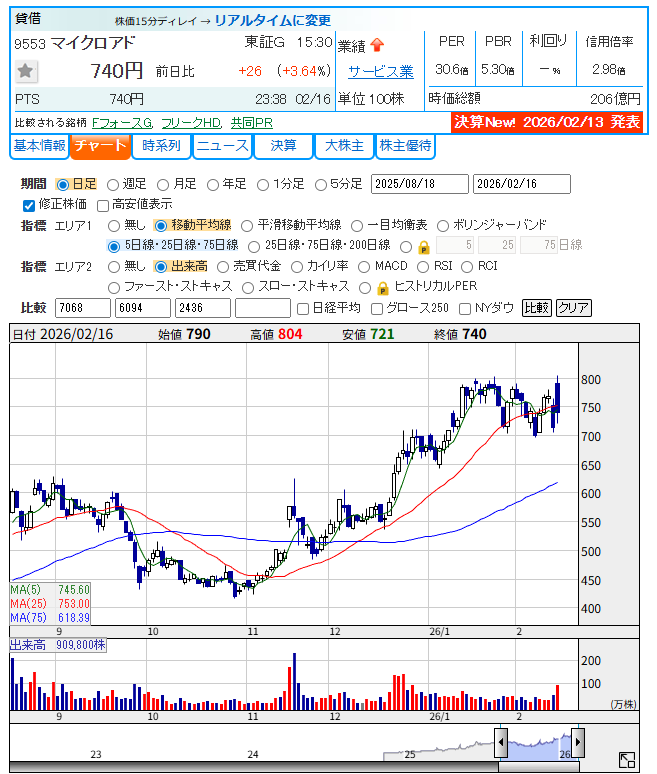Open 株主優待 tab

pos(405,146)
